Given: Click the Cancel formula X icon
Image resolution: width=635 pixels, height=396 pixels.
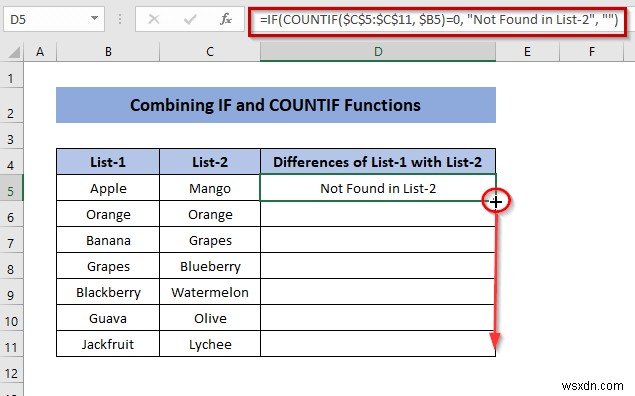Looking at the screenshot, I should [x=153, y=19].
